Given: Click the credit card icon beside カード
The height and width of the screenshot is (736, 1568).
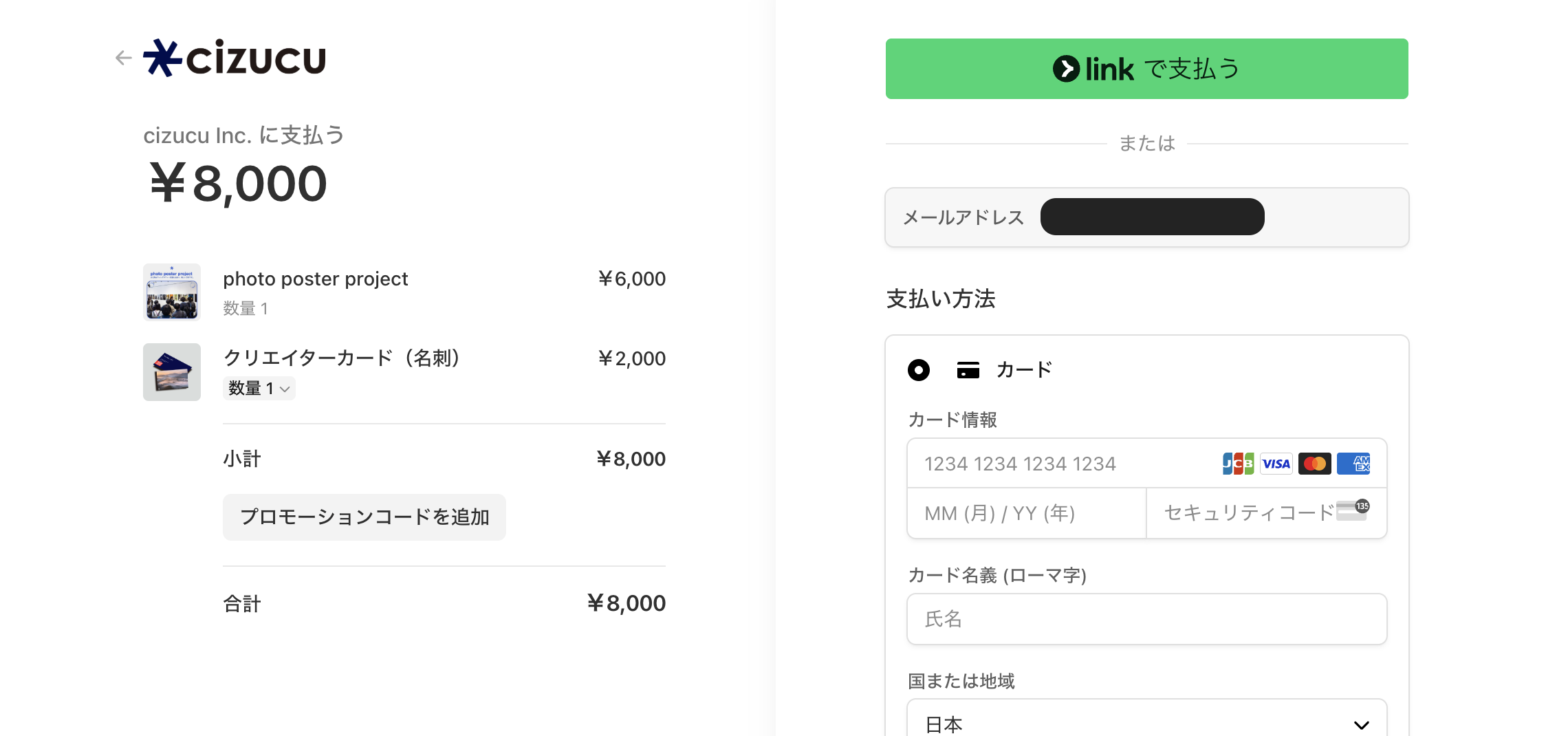Looking at the screenshot, I should 968,370.
